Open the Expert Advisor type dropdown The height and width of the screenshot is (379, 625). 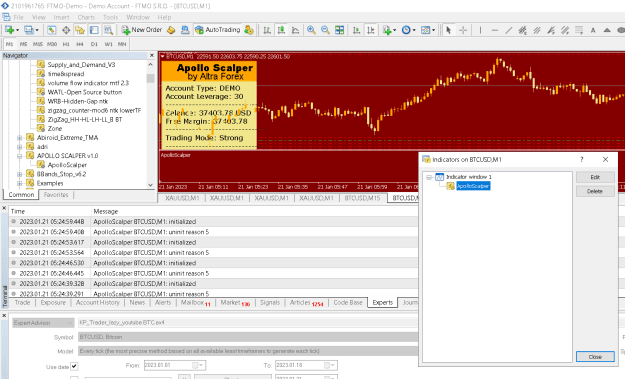43,322
